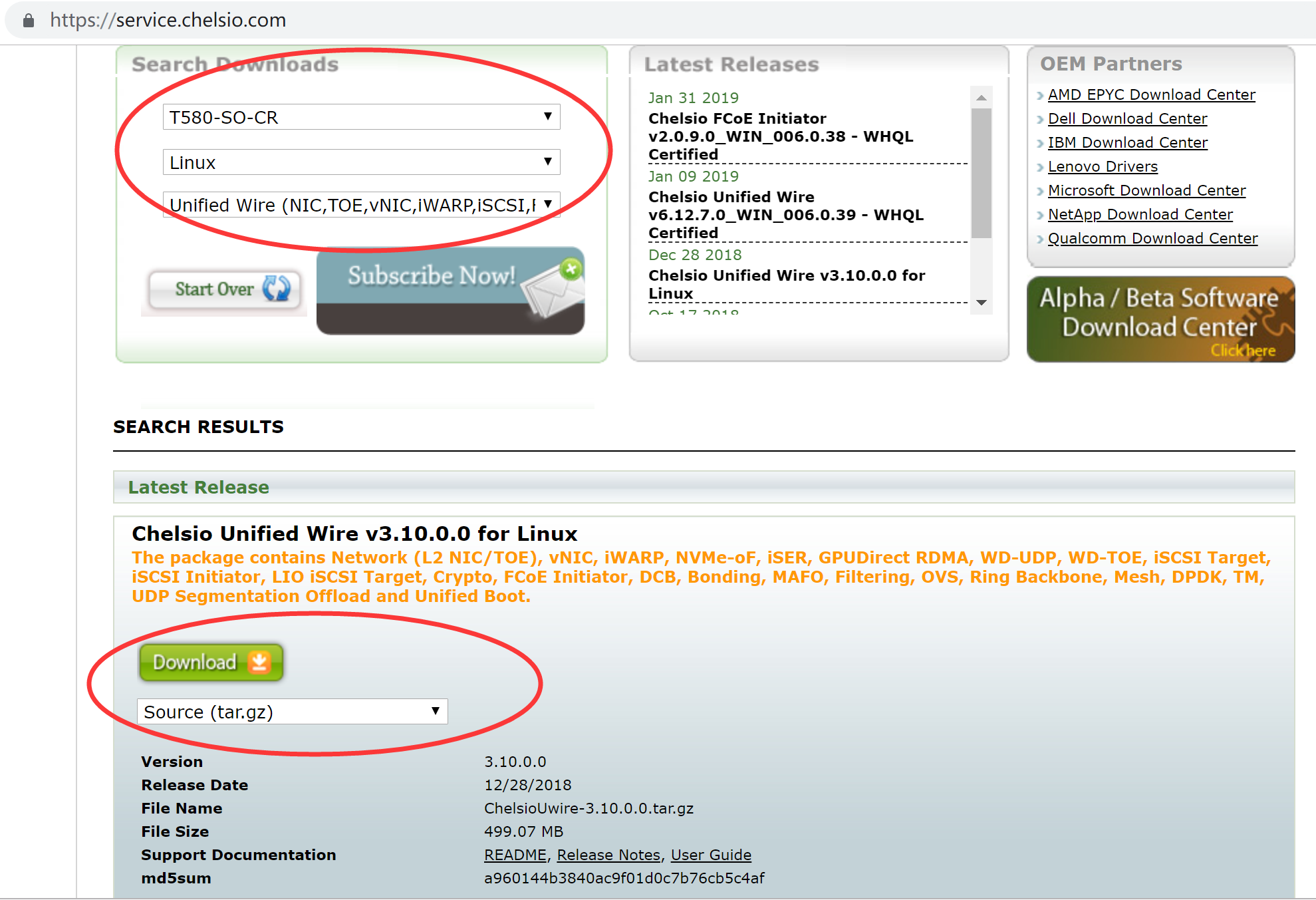
Task: Open the Lenovo Drivers link
Action: [x=1103, y=166]
